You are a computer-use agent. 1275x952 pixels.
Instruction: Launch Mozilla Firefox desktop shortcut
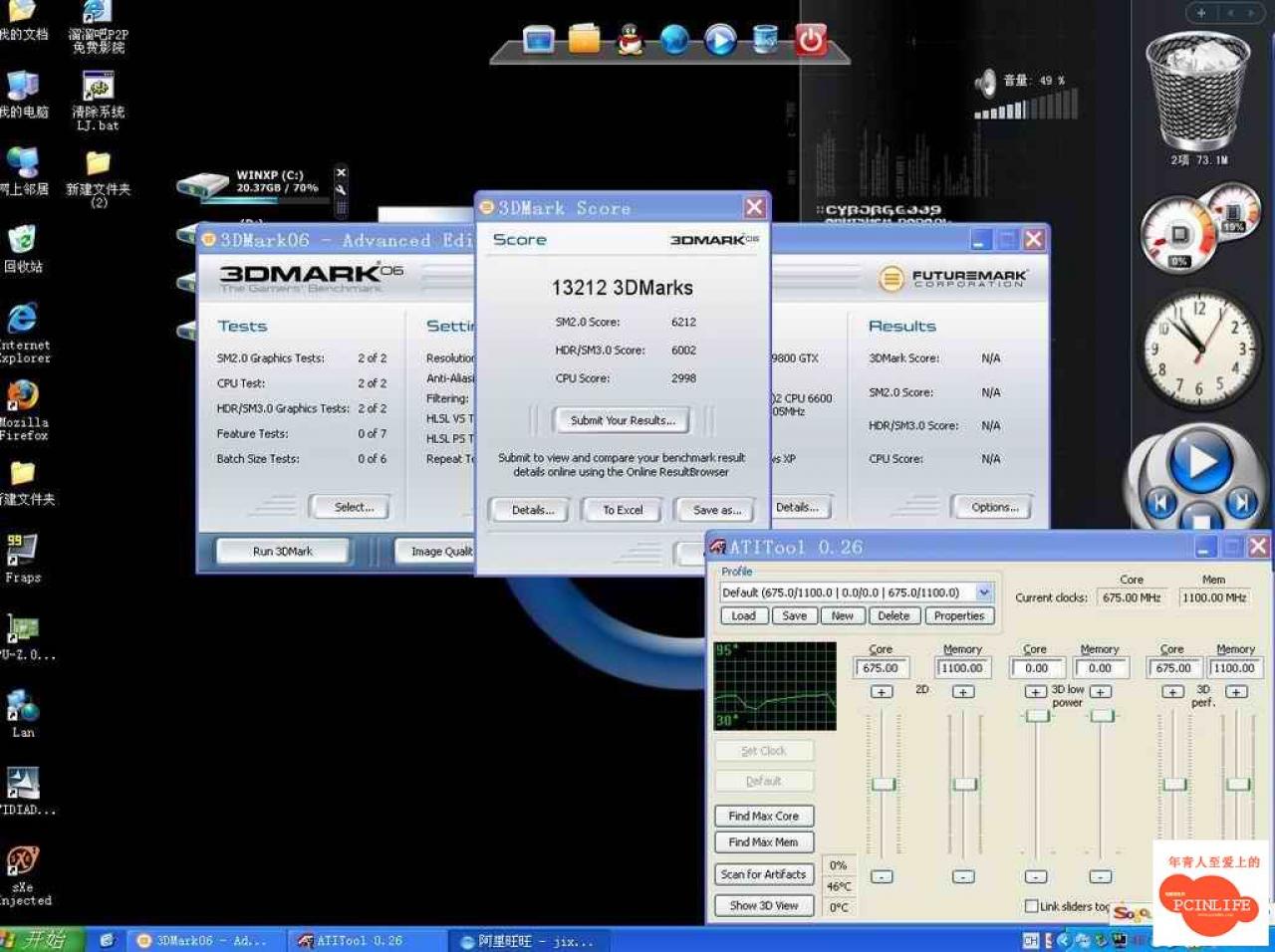[22, 410]
